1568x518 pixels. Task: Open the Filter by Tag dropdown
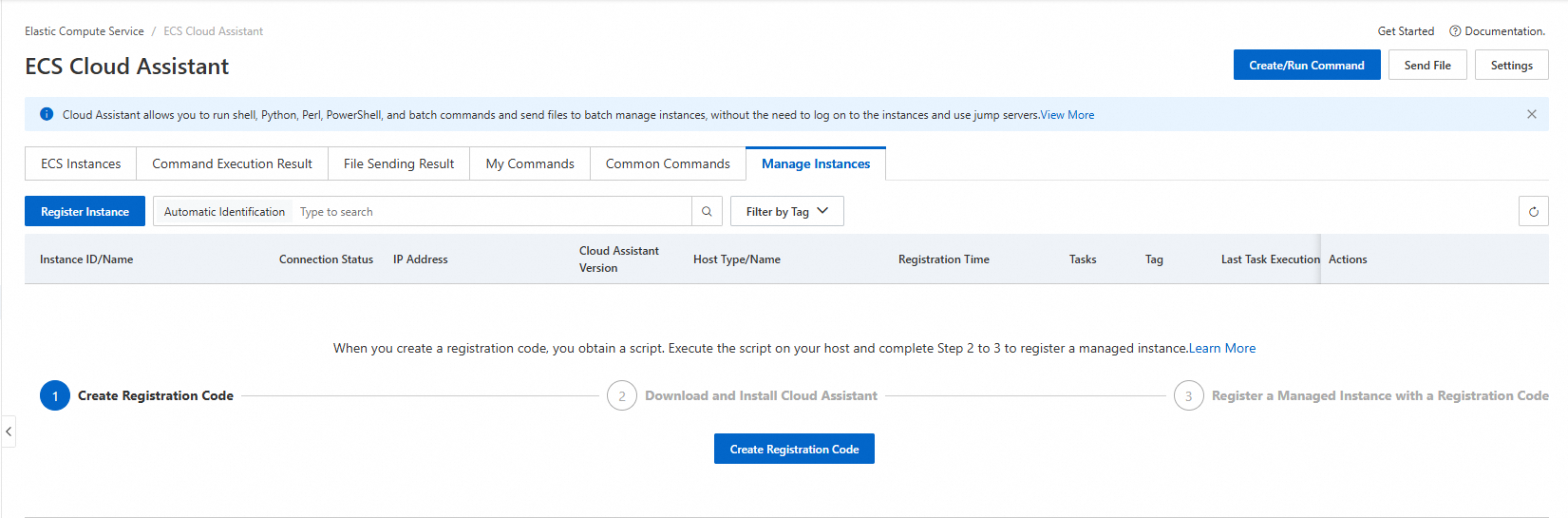click(787, 212)
